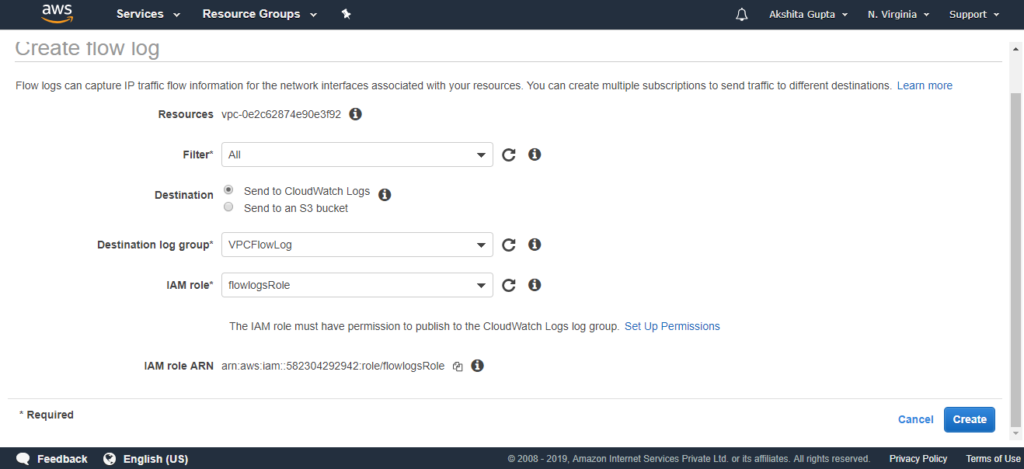Show info next to Resources VPC ID
Image resolution: width=1024 pixels, height=469 pixels.
click(x=355, y=114)
